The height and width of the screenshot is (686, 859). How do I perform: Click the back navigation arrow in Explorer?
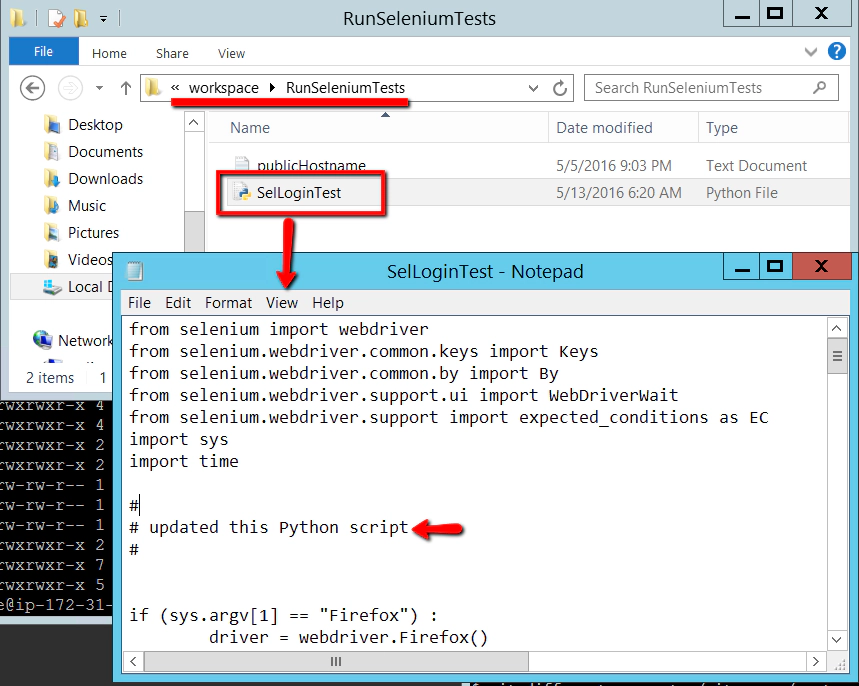32,88
